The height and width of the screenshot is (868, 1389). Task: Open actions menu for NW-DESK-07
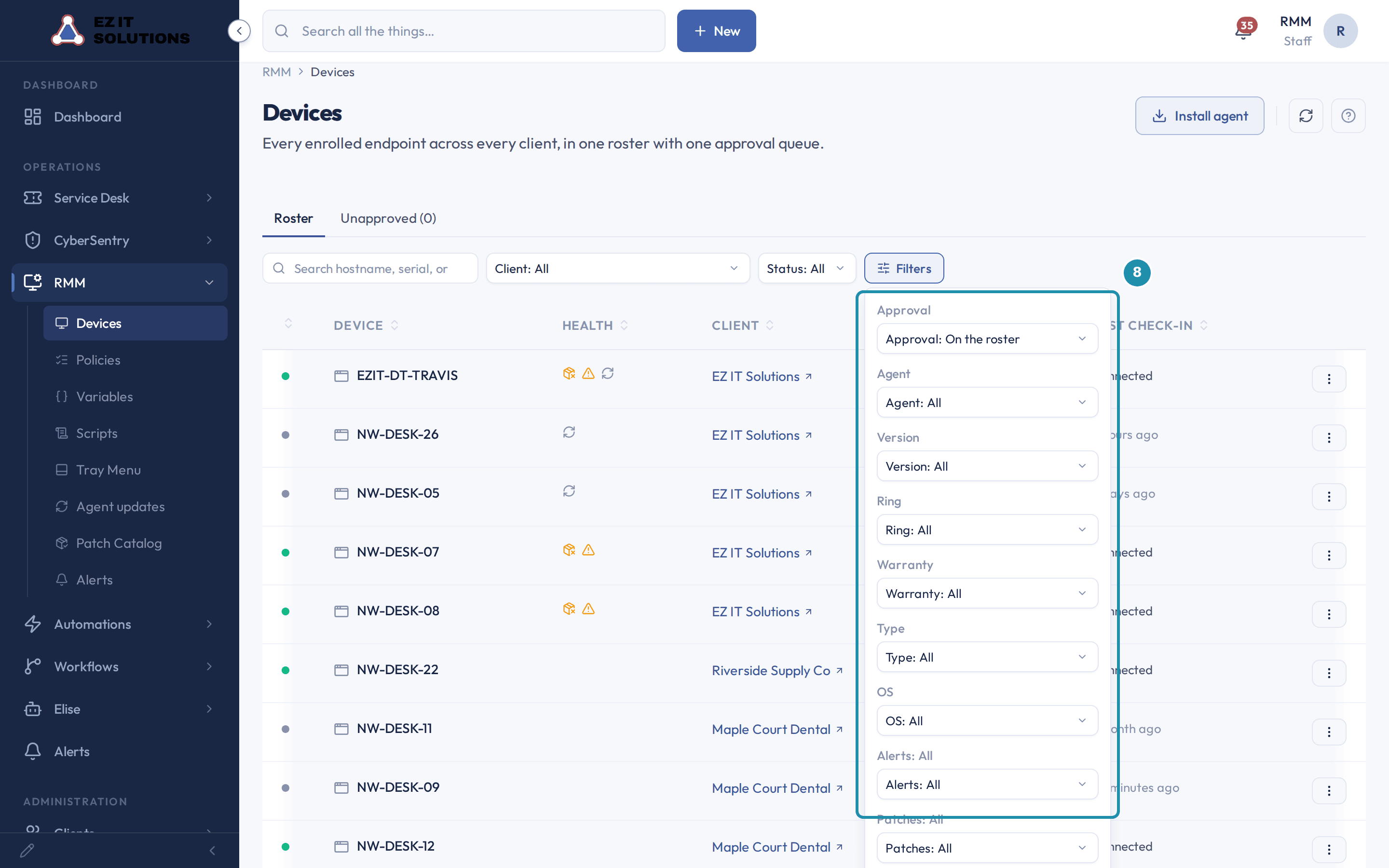coord(1329,556)
